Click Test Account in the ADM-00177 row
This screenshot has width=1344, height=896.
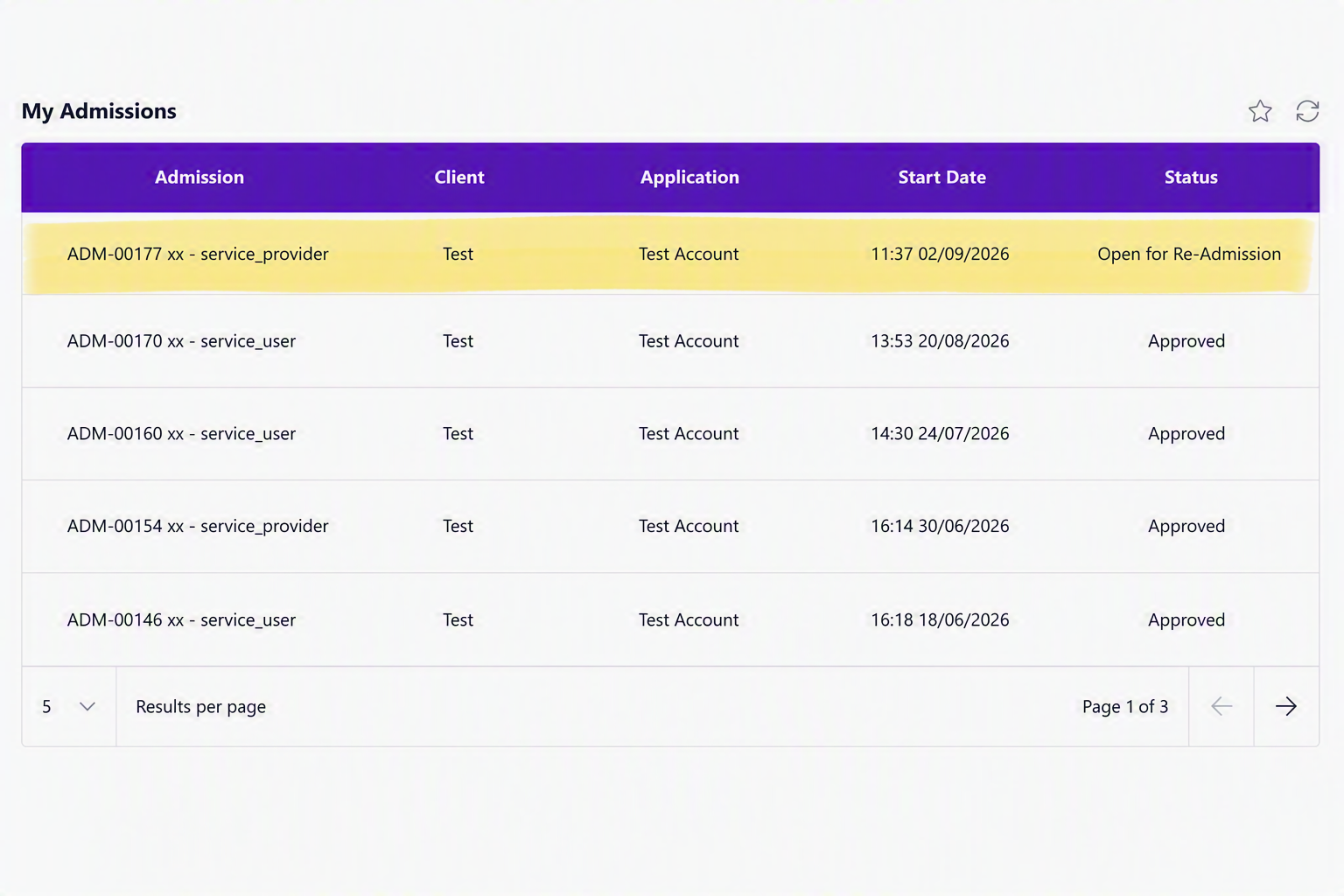689,254
